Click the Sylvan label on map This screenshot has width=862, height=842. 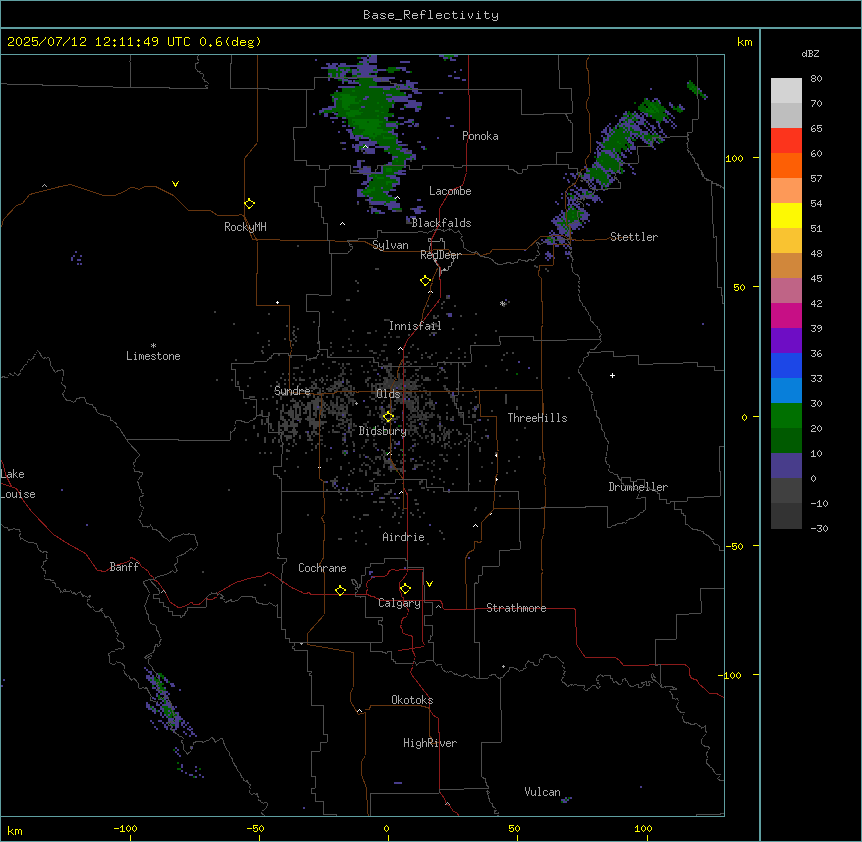(x=390, y=245)
